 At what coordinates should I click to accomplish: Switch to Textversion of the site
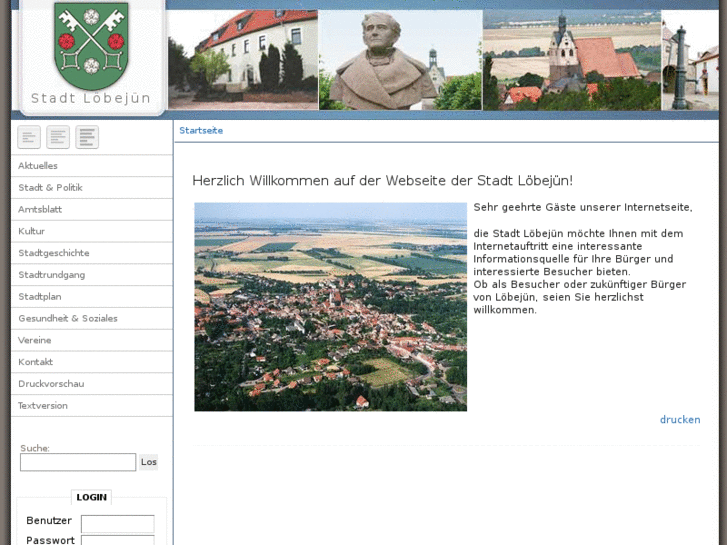(43, 406)
